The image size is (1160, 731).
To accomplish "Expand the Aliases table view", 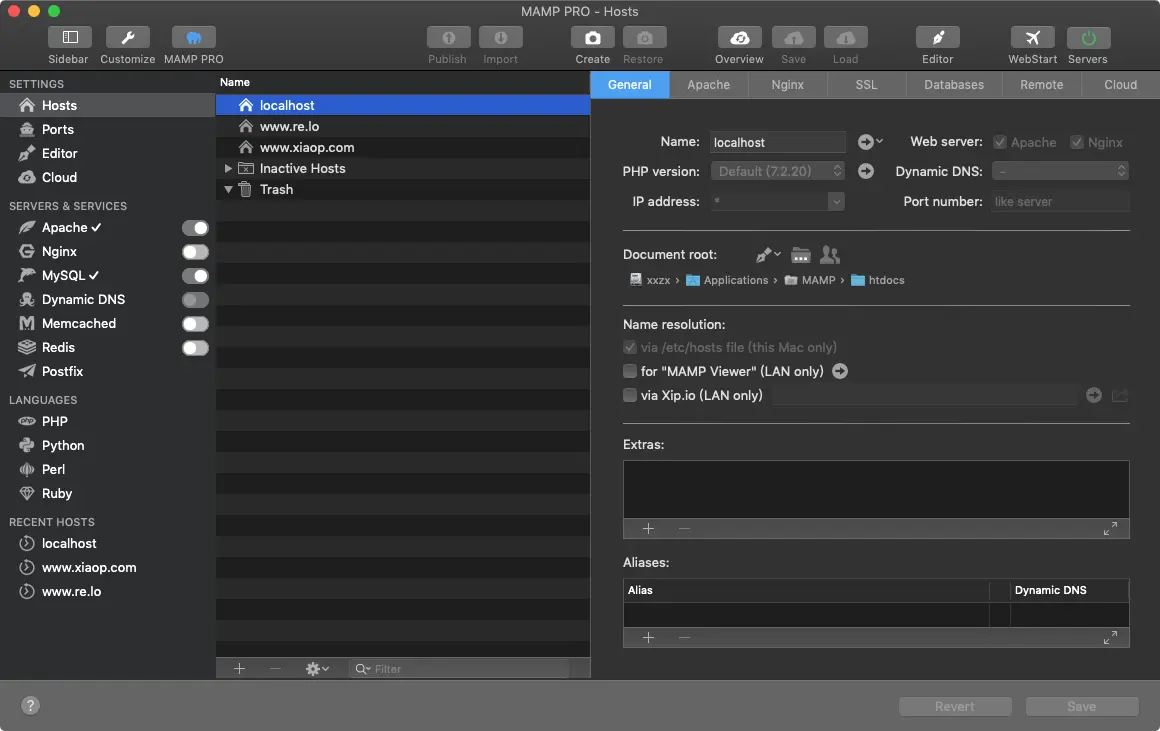I will (x=1110, y=638).
